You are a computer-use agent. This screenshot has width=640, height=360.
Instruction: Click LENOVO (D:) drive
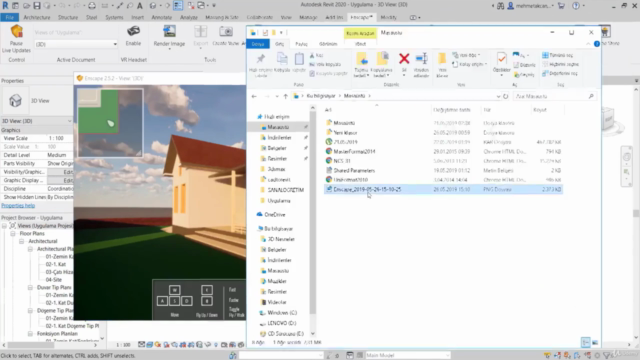click(x=282, y=323)
